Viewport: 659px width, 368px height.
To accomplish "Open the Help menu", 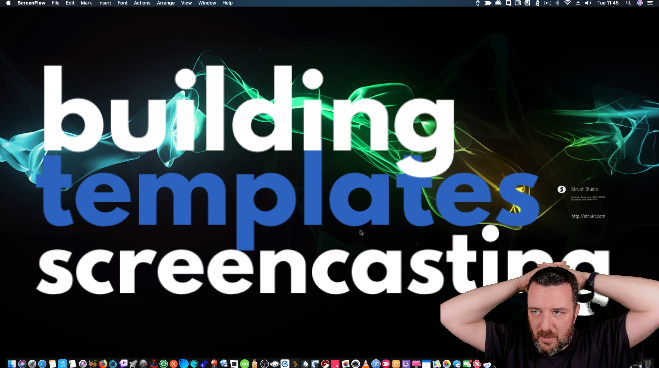I will (x=227, y=3).
